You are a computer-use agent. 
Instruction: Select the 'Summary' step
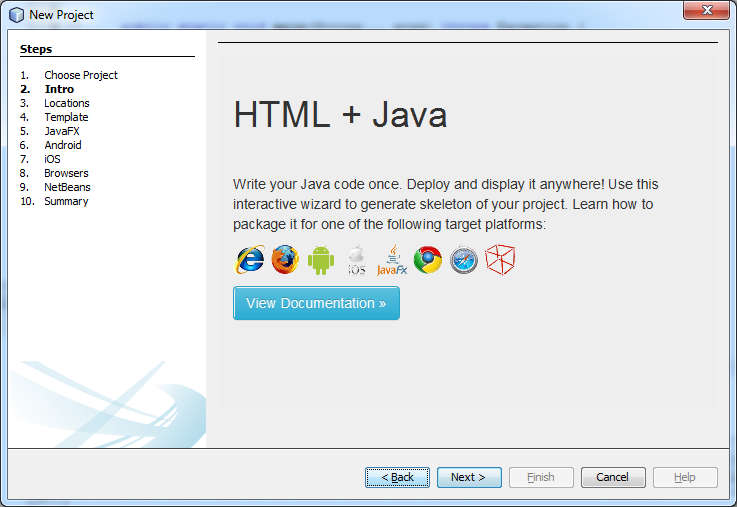click(x=66, y=201)
